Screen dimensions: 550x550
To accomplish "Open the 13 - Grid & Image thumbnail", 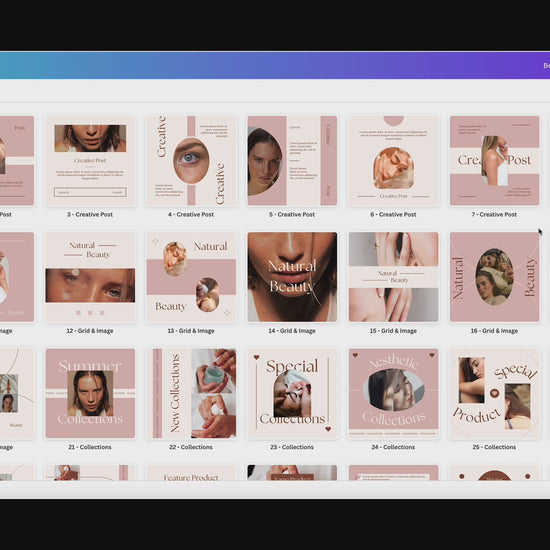I will pos(191,277).
